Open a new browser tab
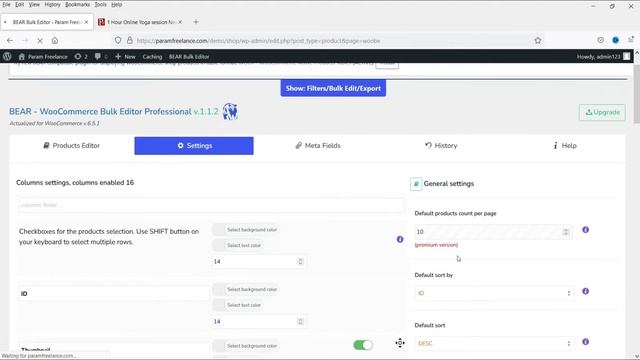The image size is (640, 360). pos(196,22)
